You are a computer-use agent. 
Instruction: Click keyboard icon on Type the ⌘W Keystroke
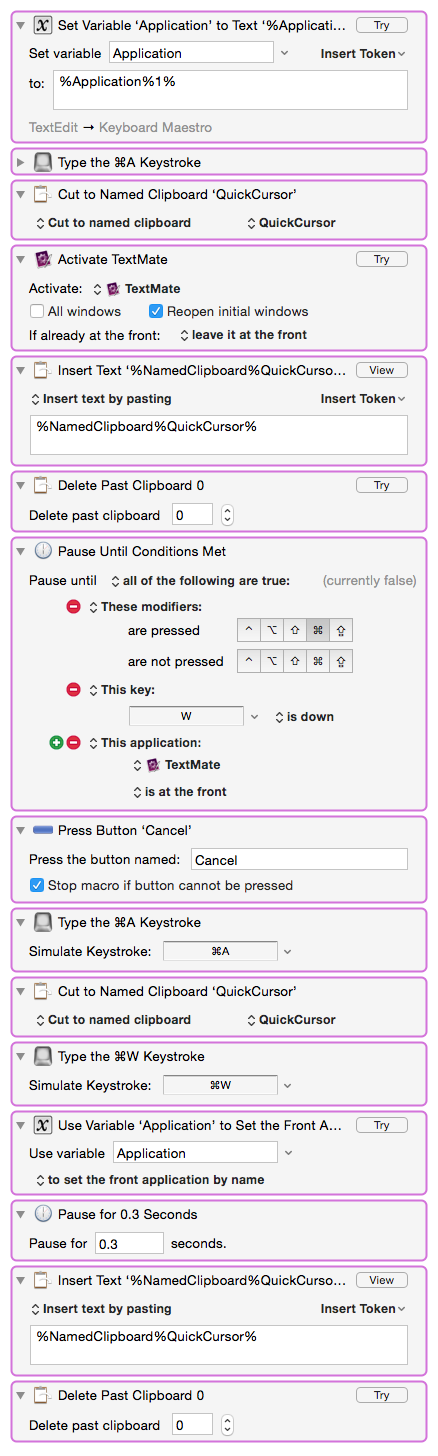(x=43, y=1056)
